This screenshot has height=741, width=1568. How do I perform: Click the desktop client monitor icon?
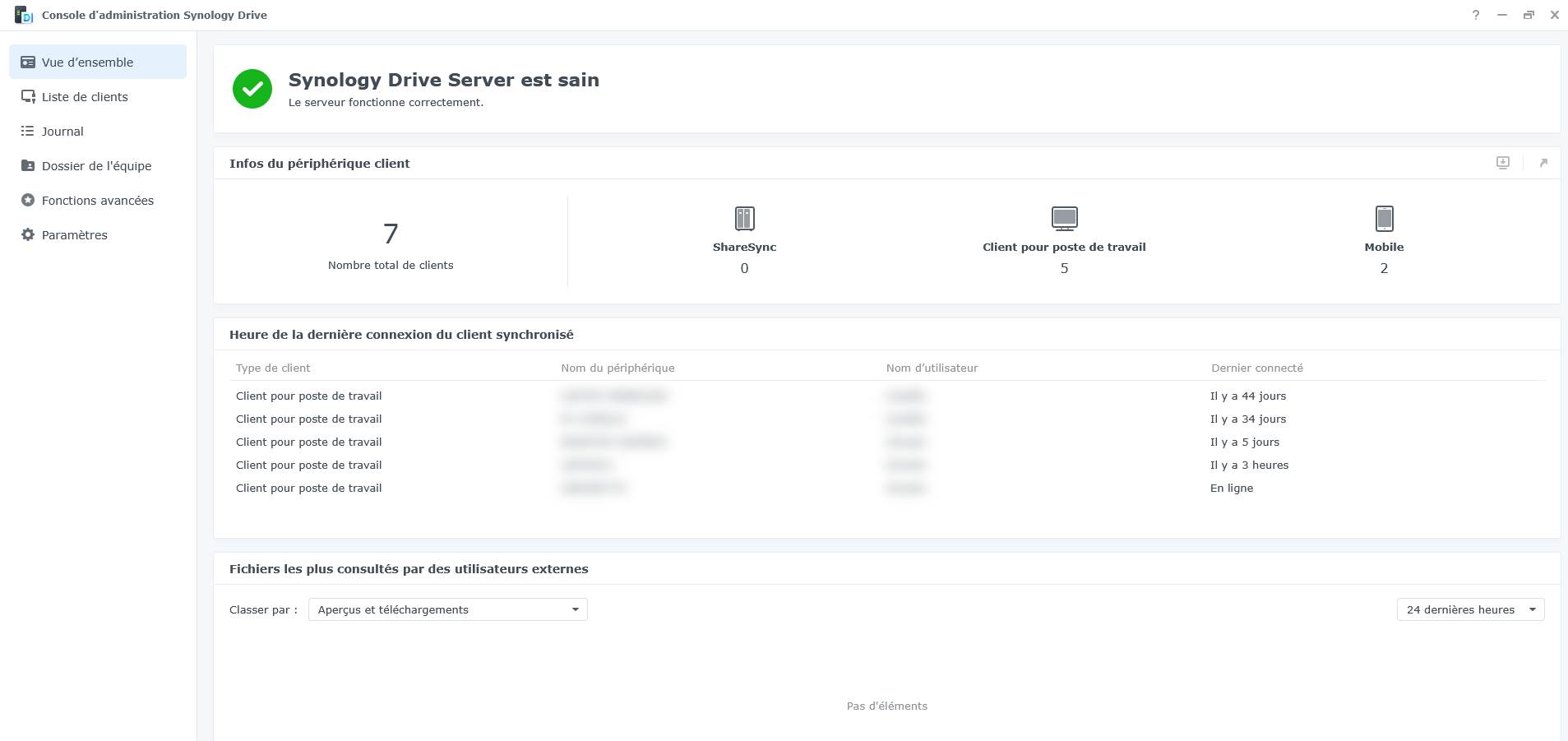pyautogui.click(x=1065, y=219)
